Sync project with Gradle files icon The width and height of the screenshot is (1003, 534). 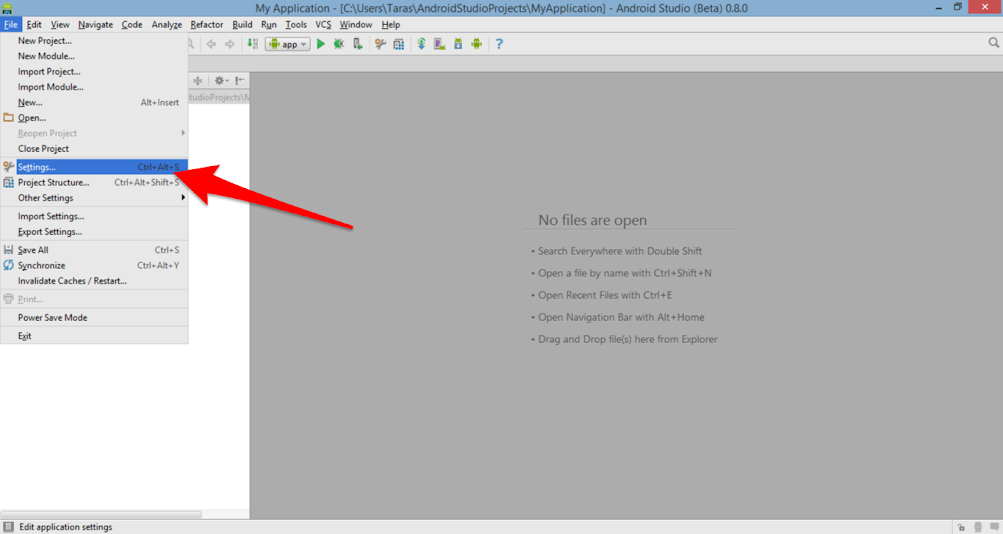click(421, 44)
